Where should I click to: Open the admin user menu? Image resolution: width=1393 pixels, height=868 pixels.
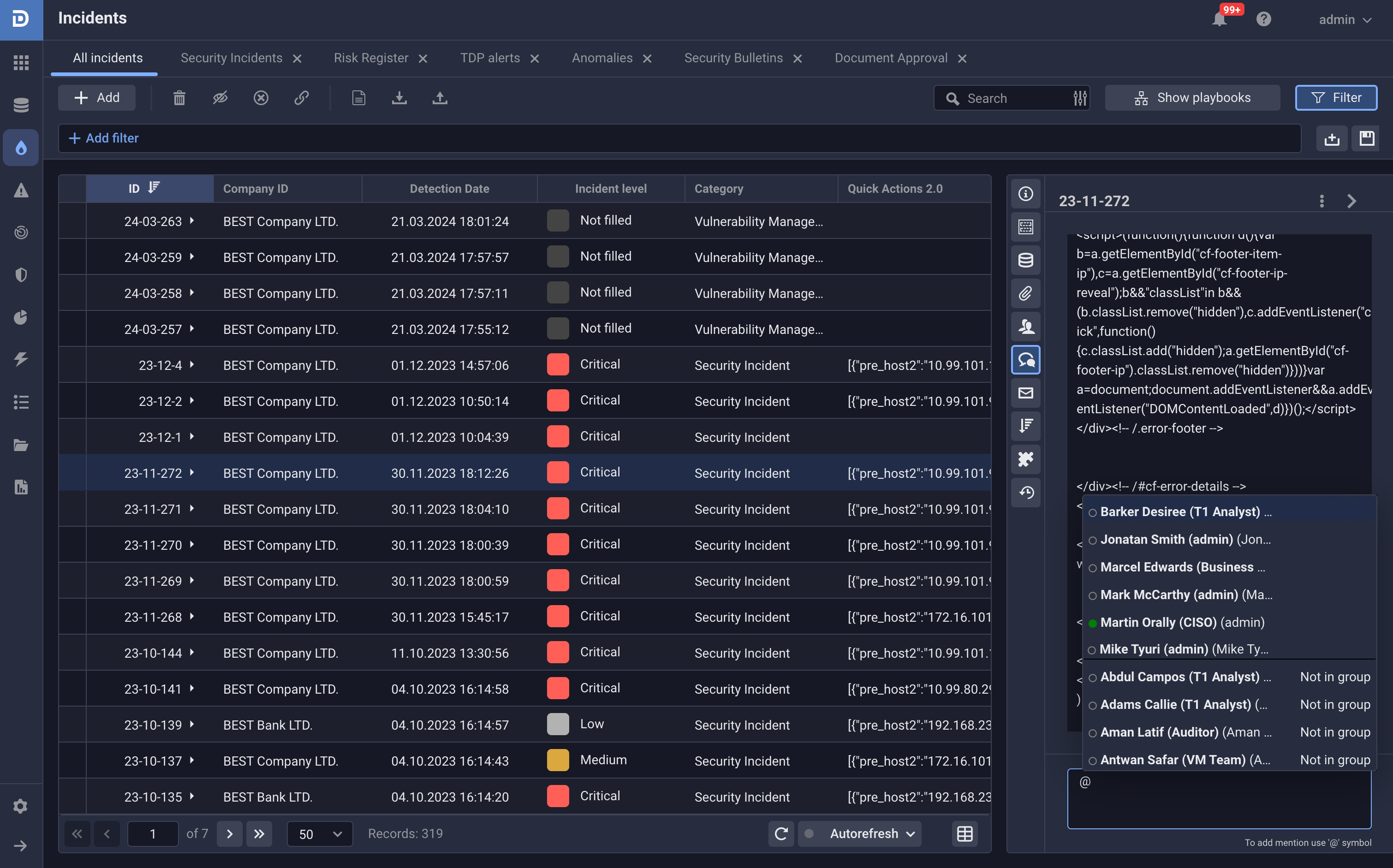1344,19
